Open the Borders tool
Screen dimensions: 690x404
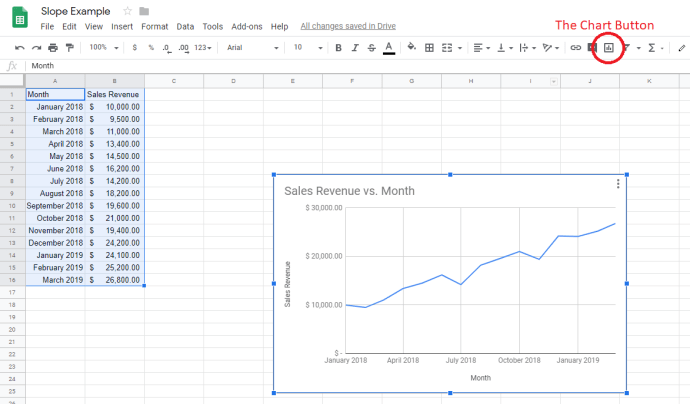[x=428, y=47]
